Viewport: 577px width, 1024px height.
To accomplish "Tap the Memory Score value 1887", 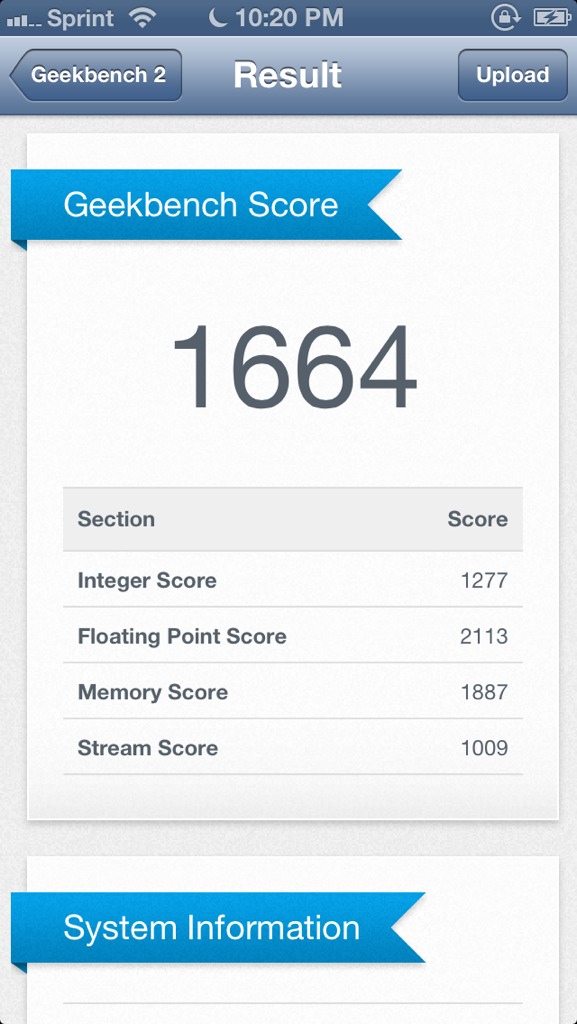I will [x=484, y=692].
